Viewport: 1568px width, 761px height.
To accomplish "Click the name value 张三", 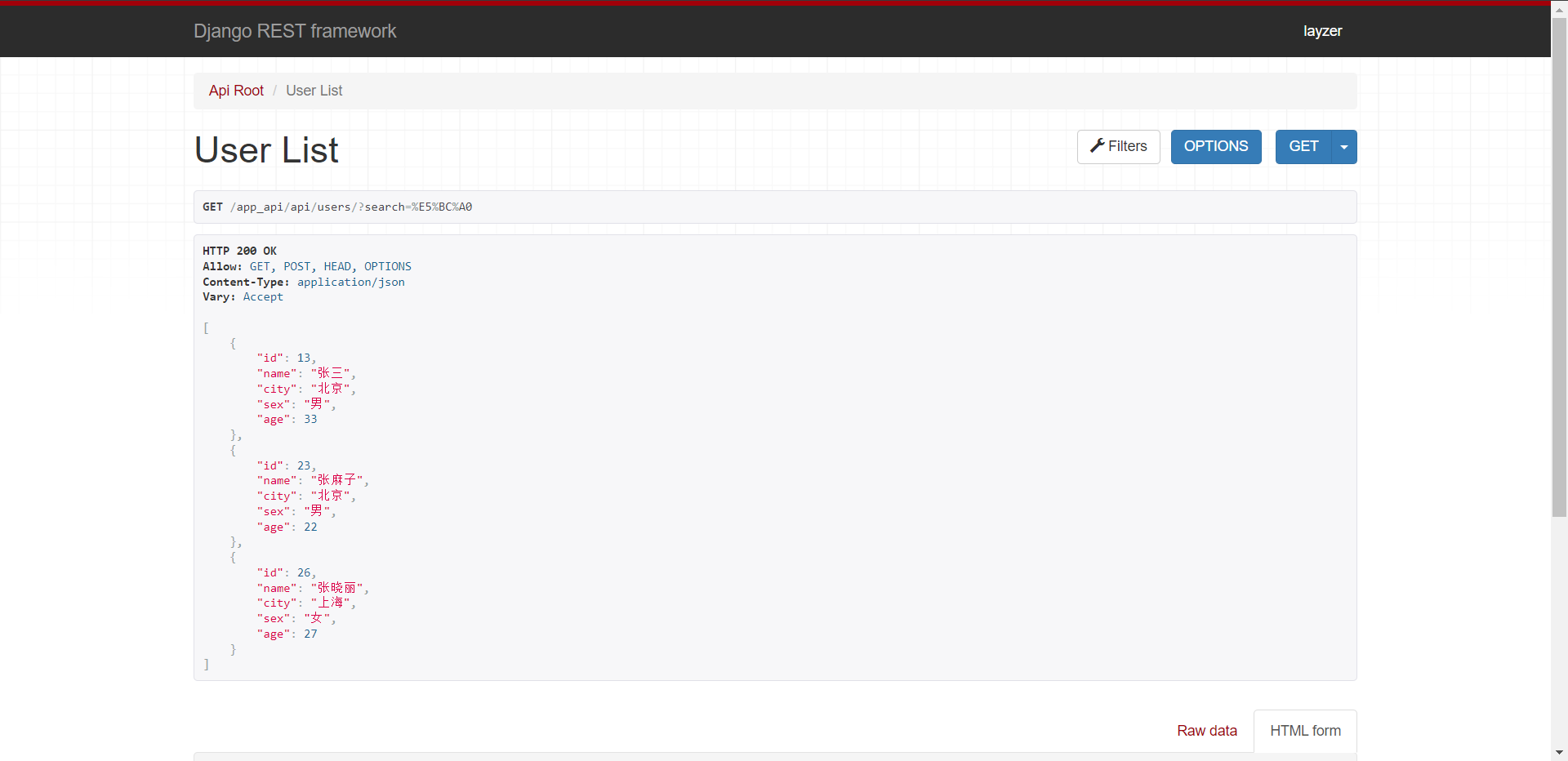I will coord(331,373).
